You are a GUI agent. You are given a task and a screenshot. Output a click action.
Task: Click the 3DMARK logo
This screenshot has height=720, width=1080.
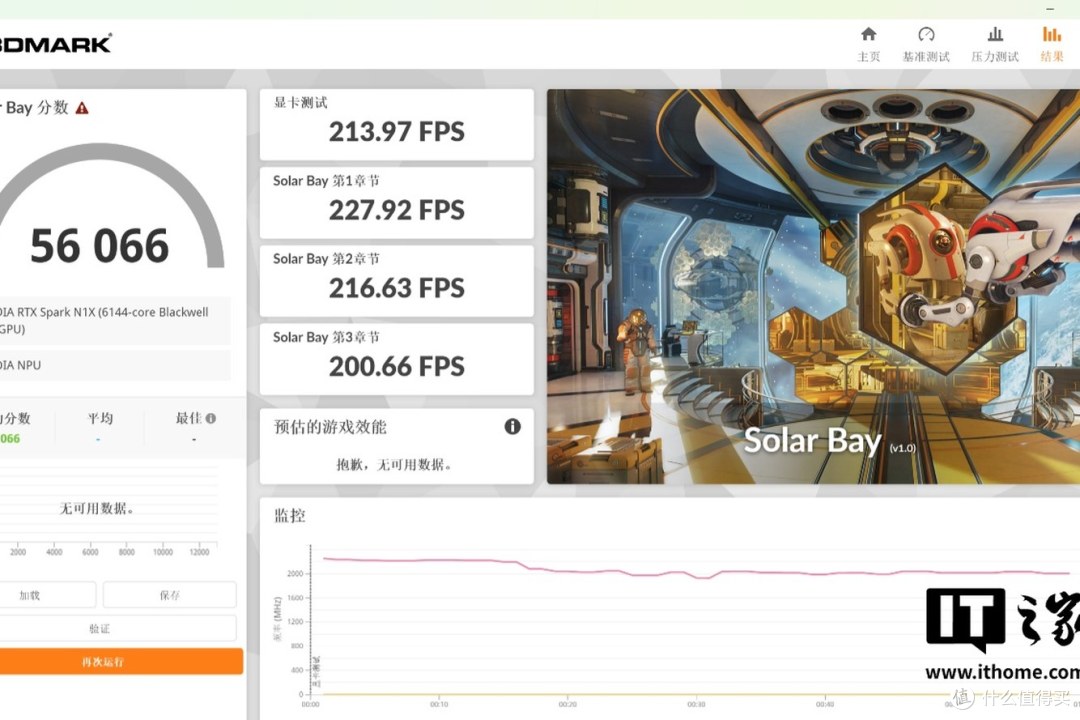(55, 43)
